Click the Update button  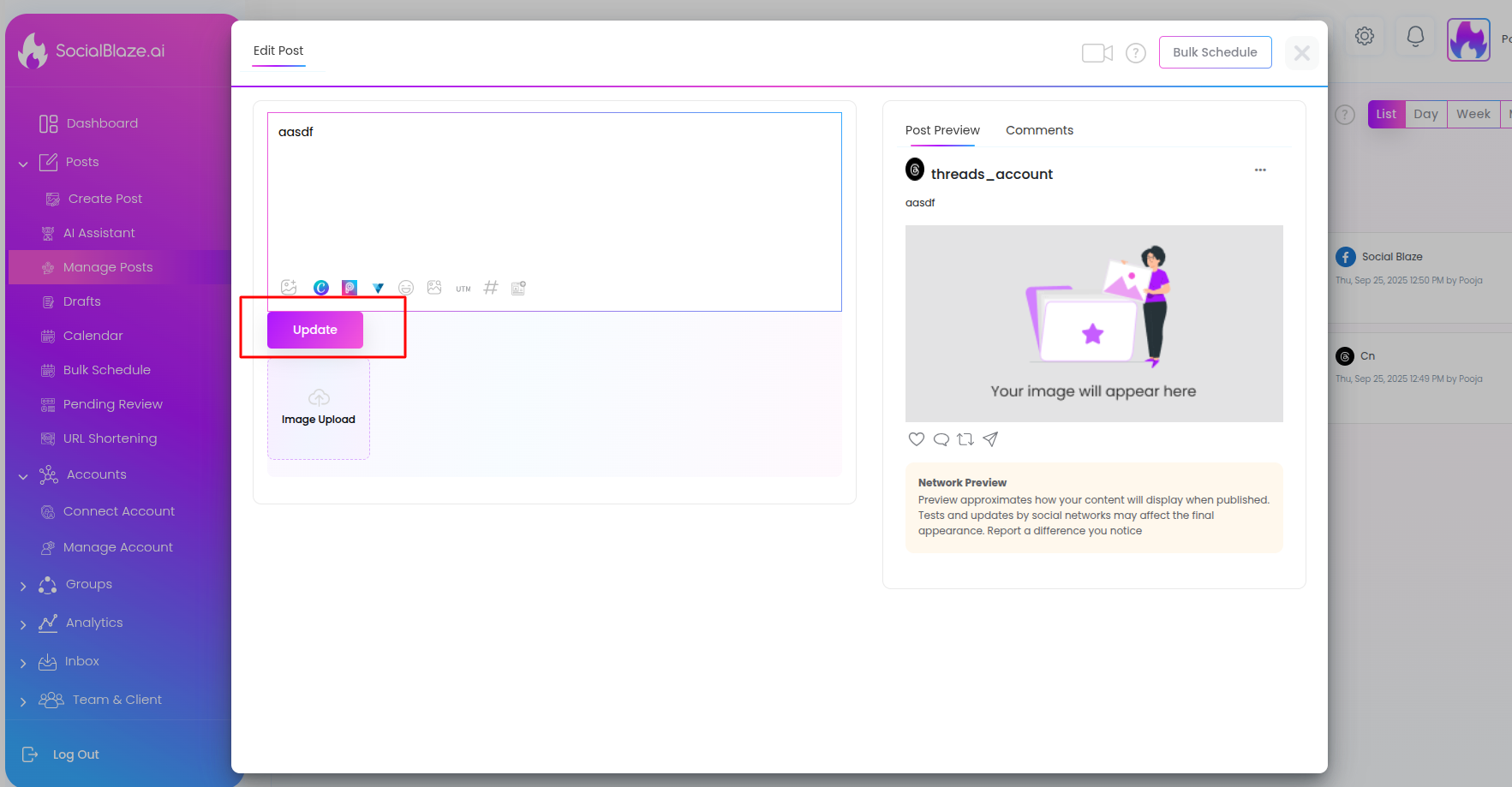pos(315,330)
